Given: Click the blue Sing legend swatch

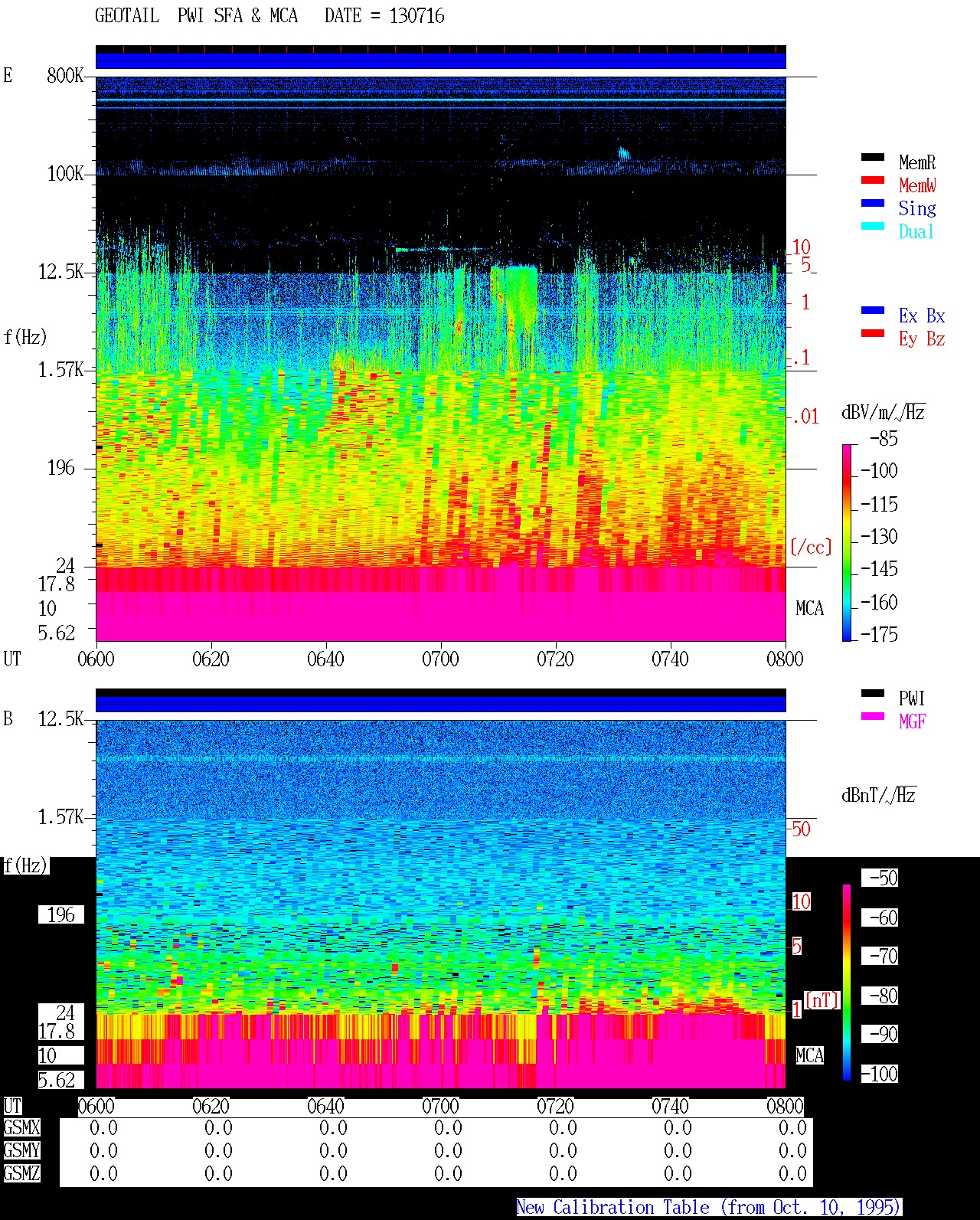Looking at the screenshot, I should (872, 203).
